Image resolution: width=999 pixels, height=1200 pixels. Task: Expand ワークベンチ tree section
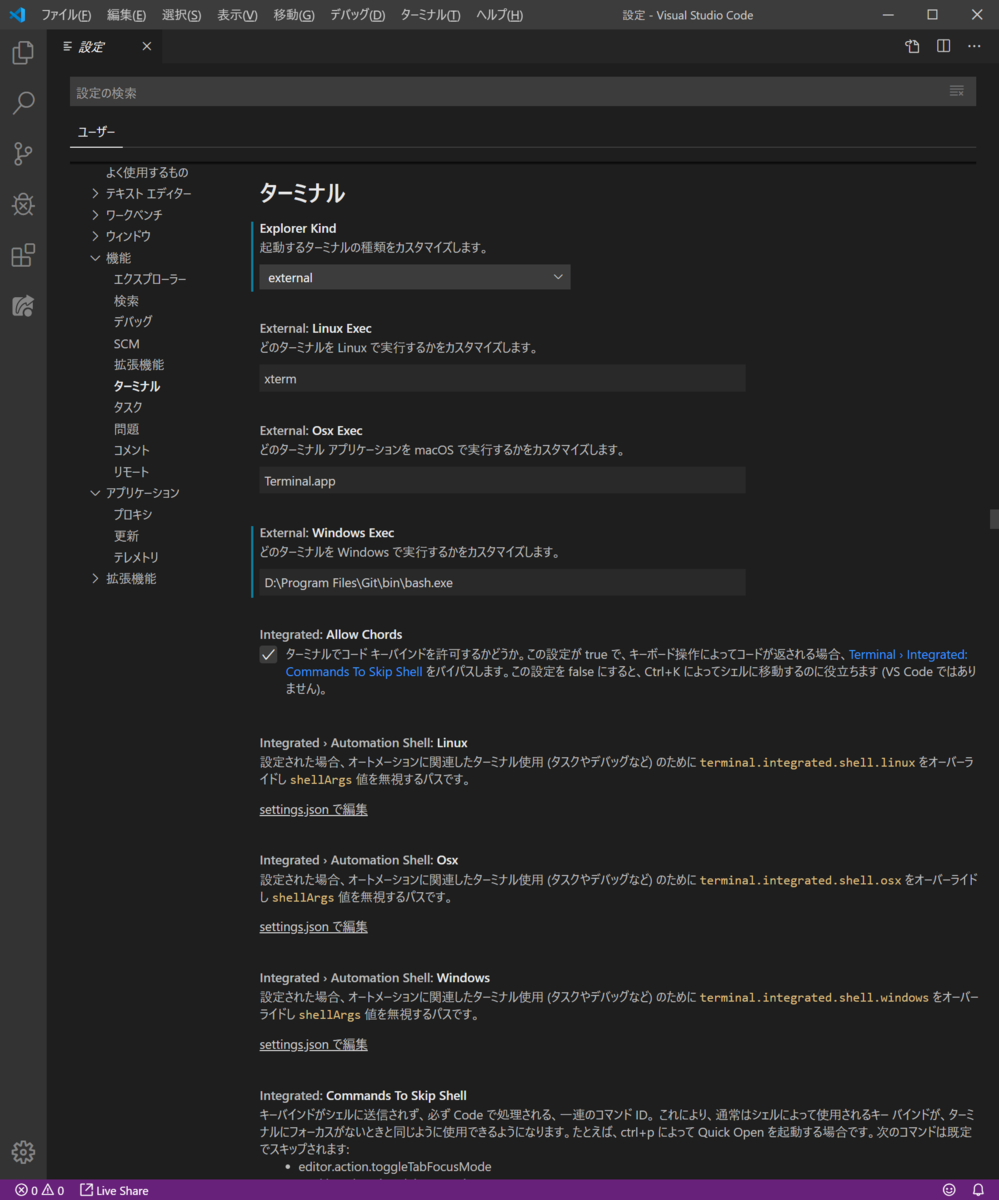[x=96, y=215]
